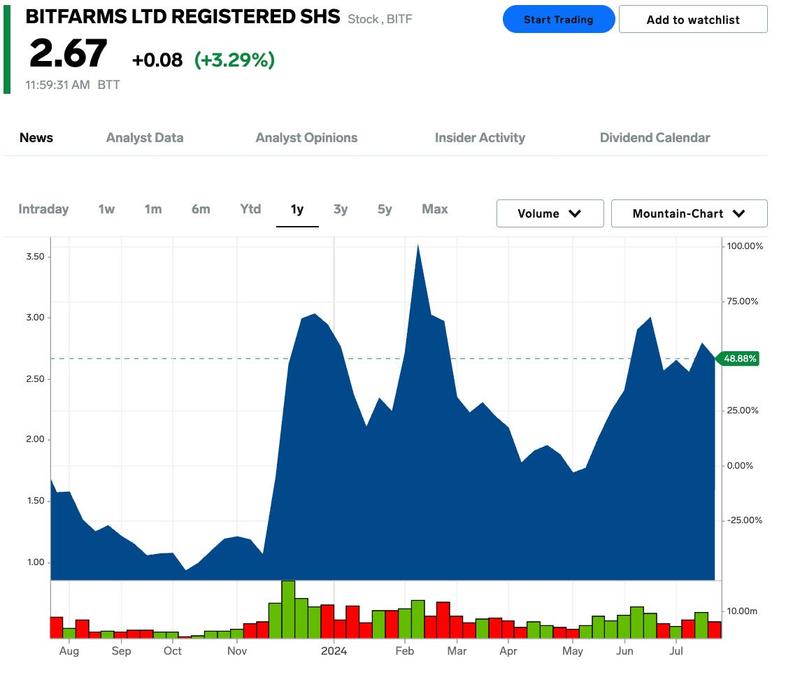Click the 2024 x-axis label
800x673 pixels.
334,651
